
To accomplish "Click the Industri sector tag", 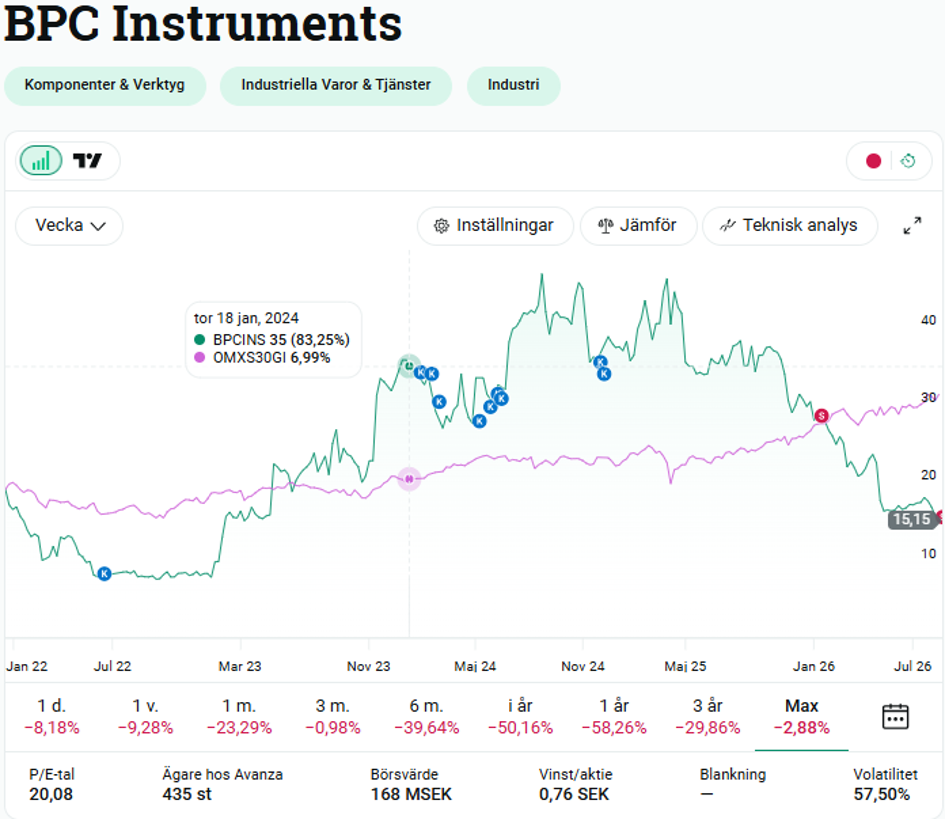I will point(513,85).
